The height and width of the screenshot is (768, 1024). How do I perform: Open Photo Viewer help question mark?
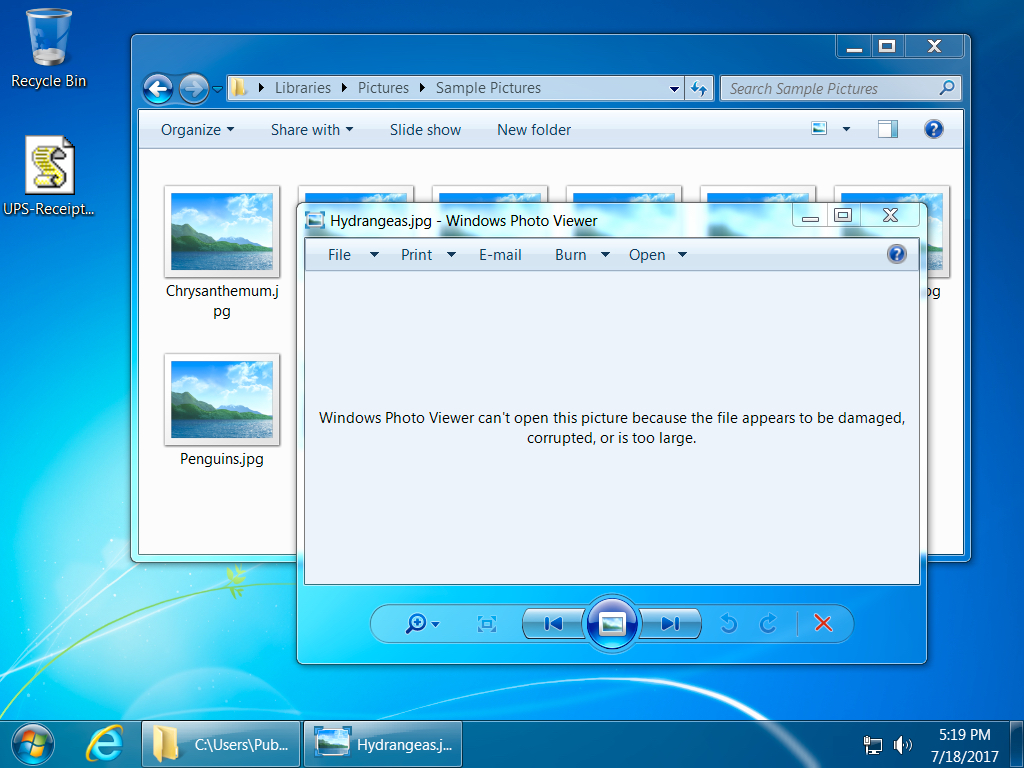pyautogui.click(x=897, y=254)
